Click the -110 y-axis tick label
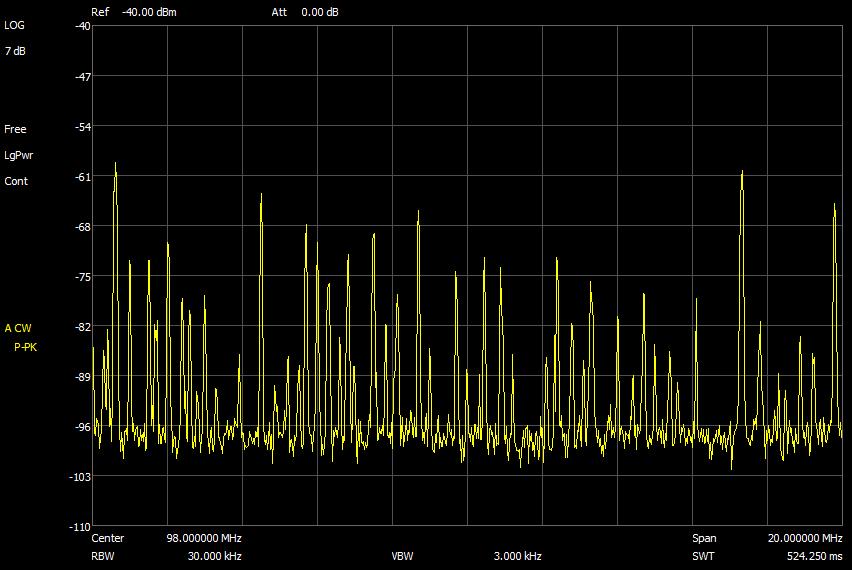The width and height of the screenshot is (852, 570). click(x=80, y=527)
